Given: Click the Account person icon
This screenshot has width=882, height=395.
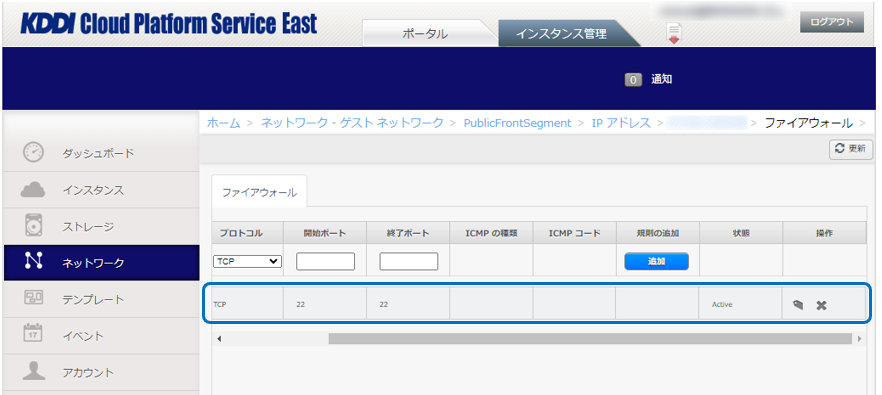Looking at the screenshot, I should 33,370.
